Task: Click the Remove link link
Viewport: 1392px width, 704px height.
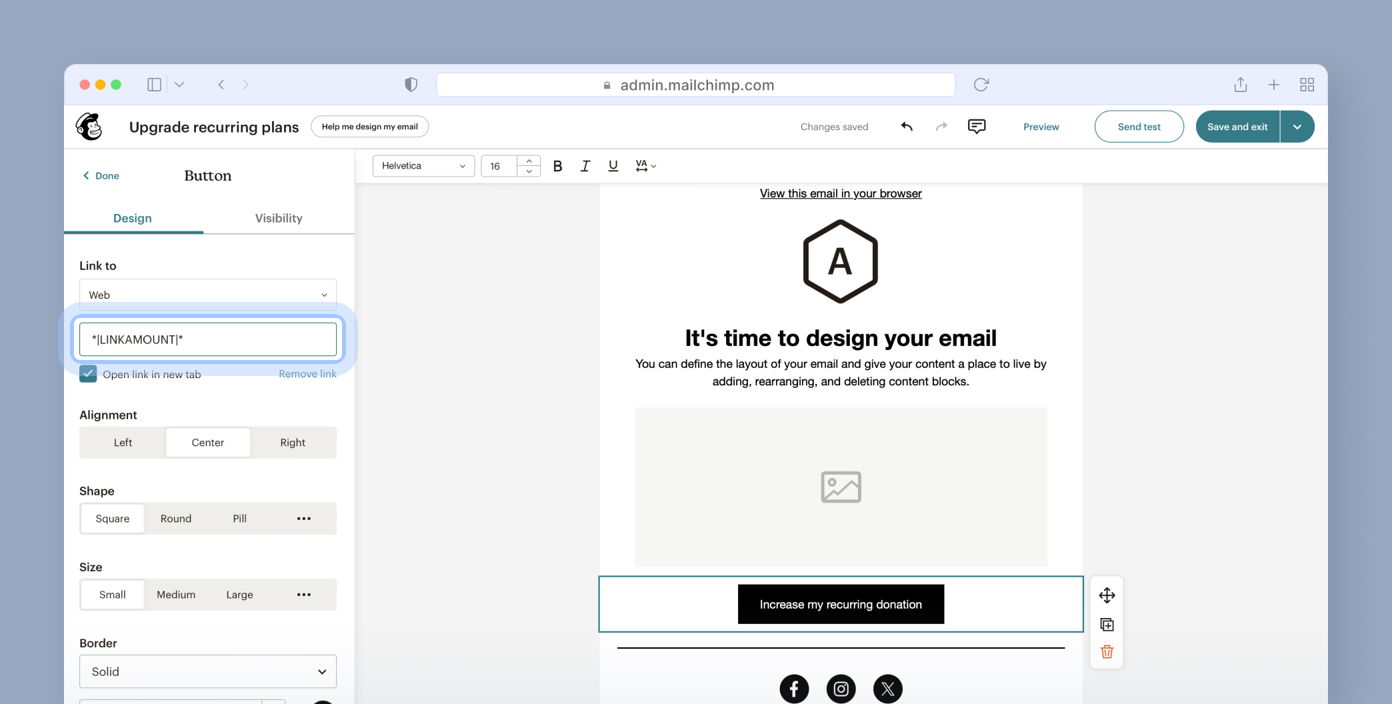Action: [x=307, y=374]
